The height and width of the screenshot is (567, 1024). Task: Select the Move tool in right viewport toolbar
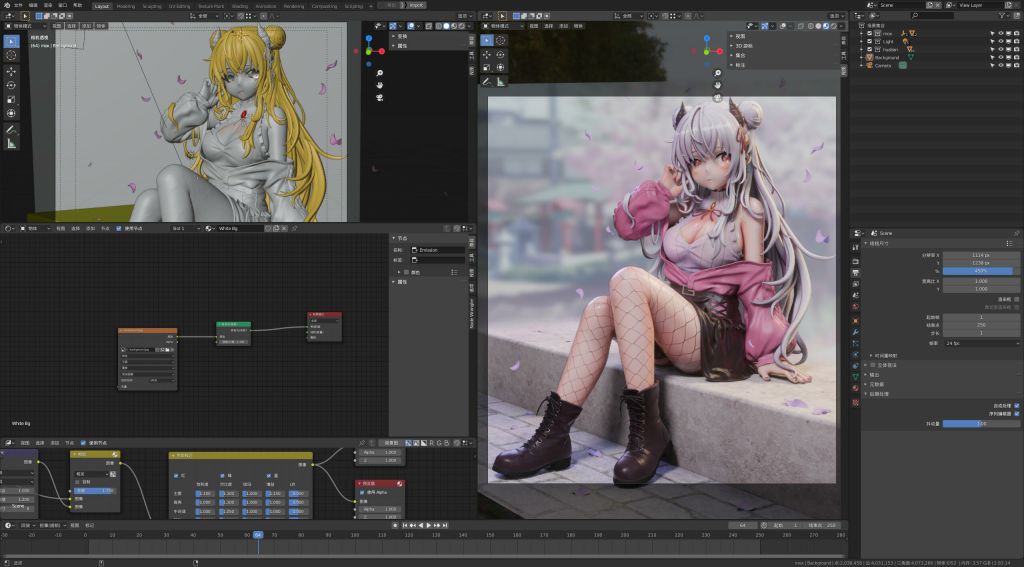487,54
